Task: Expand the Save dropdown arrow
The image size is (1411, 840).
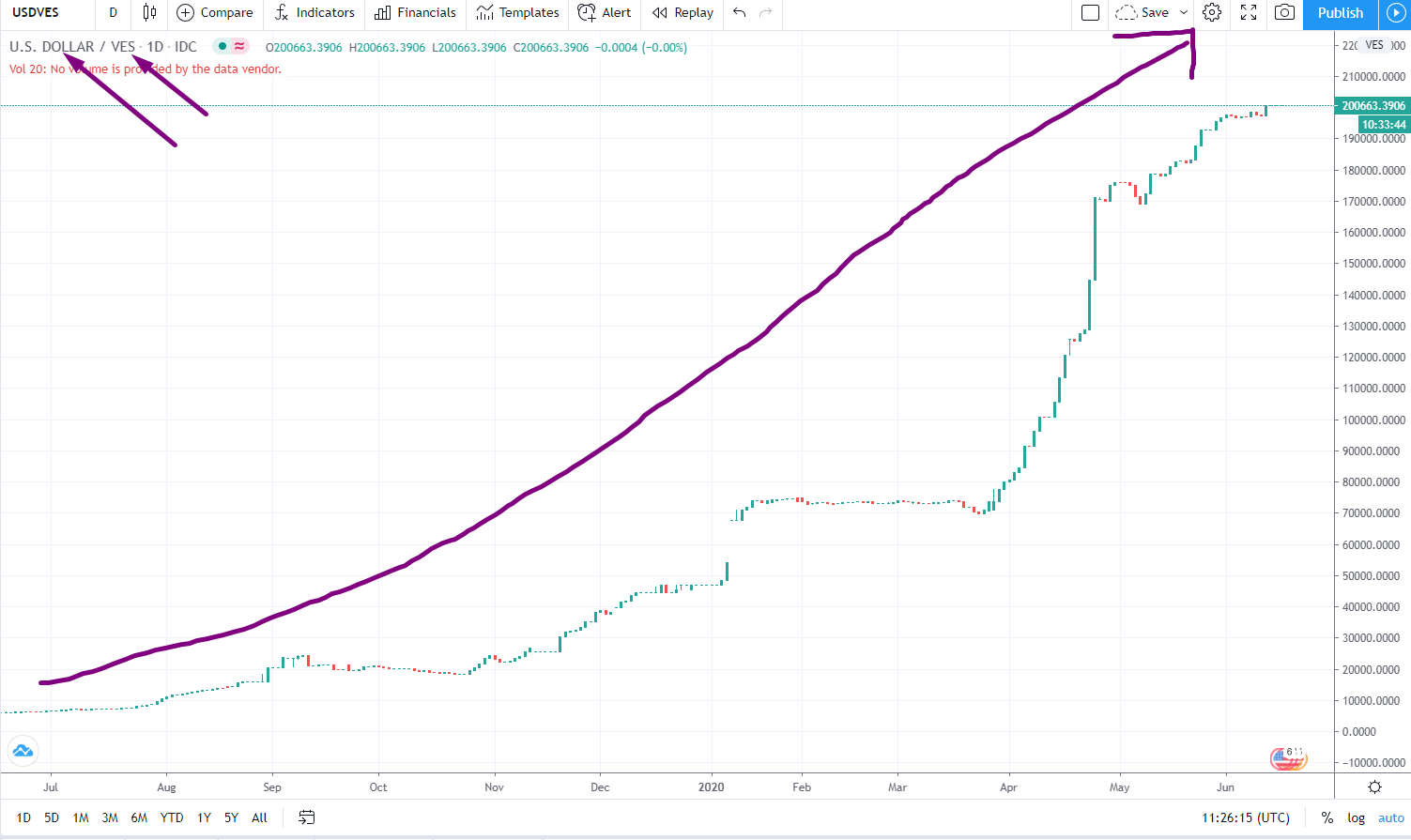Action: click(x=1184, y=13)
